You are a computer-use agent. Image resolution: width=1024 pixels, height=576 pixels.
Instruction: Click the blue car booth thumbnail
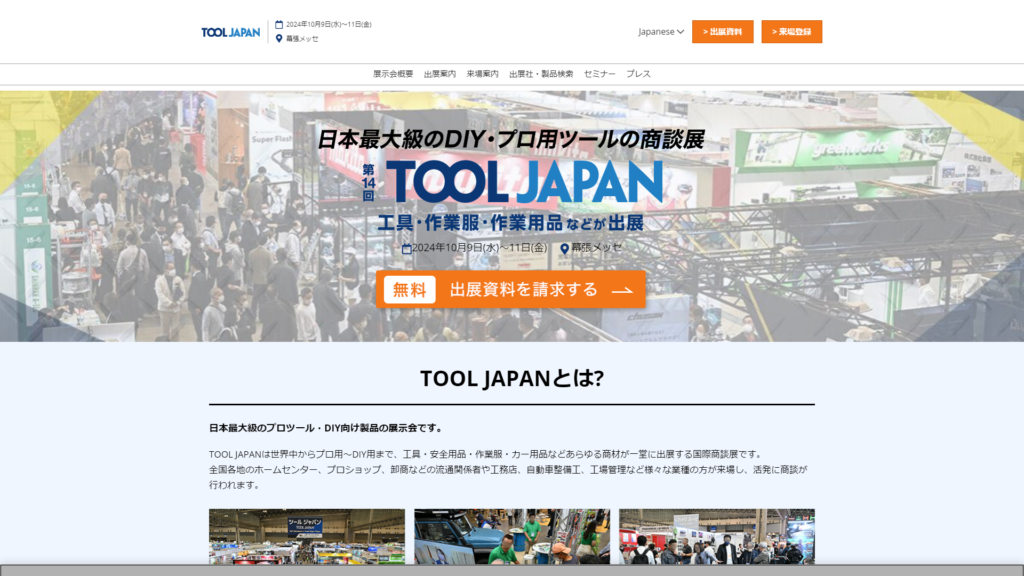tap(512, 537)
